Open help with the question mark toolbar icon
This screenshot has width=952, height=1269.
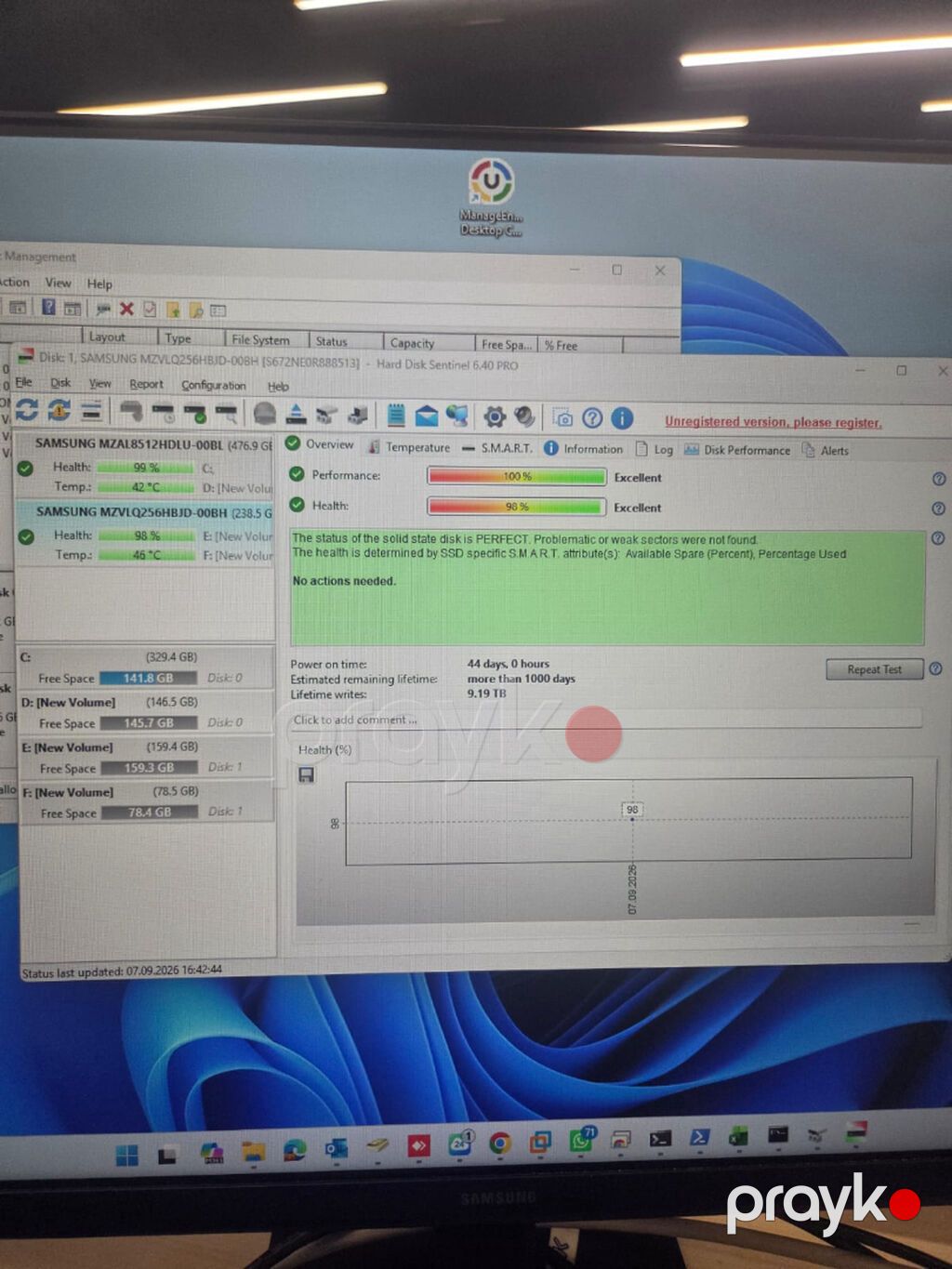[x=592, y=418]
